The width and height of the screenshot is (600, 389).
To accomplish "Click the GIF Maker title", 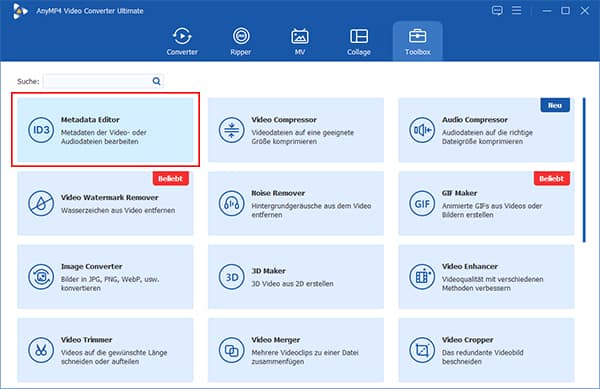I will click(x=460, y=193).
